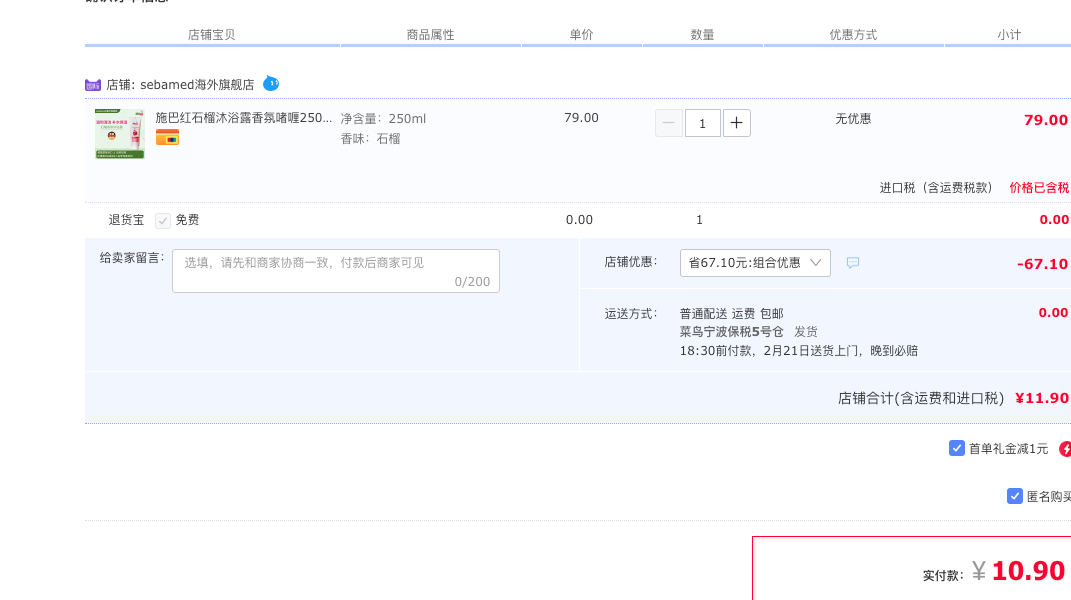Click the seller message text box
Viewport: 1071px width, 600px height.
pos(336,271)
